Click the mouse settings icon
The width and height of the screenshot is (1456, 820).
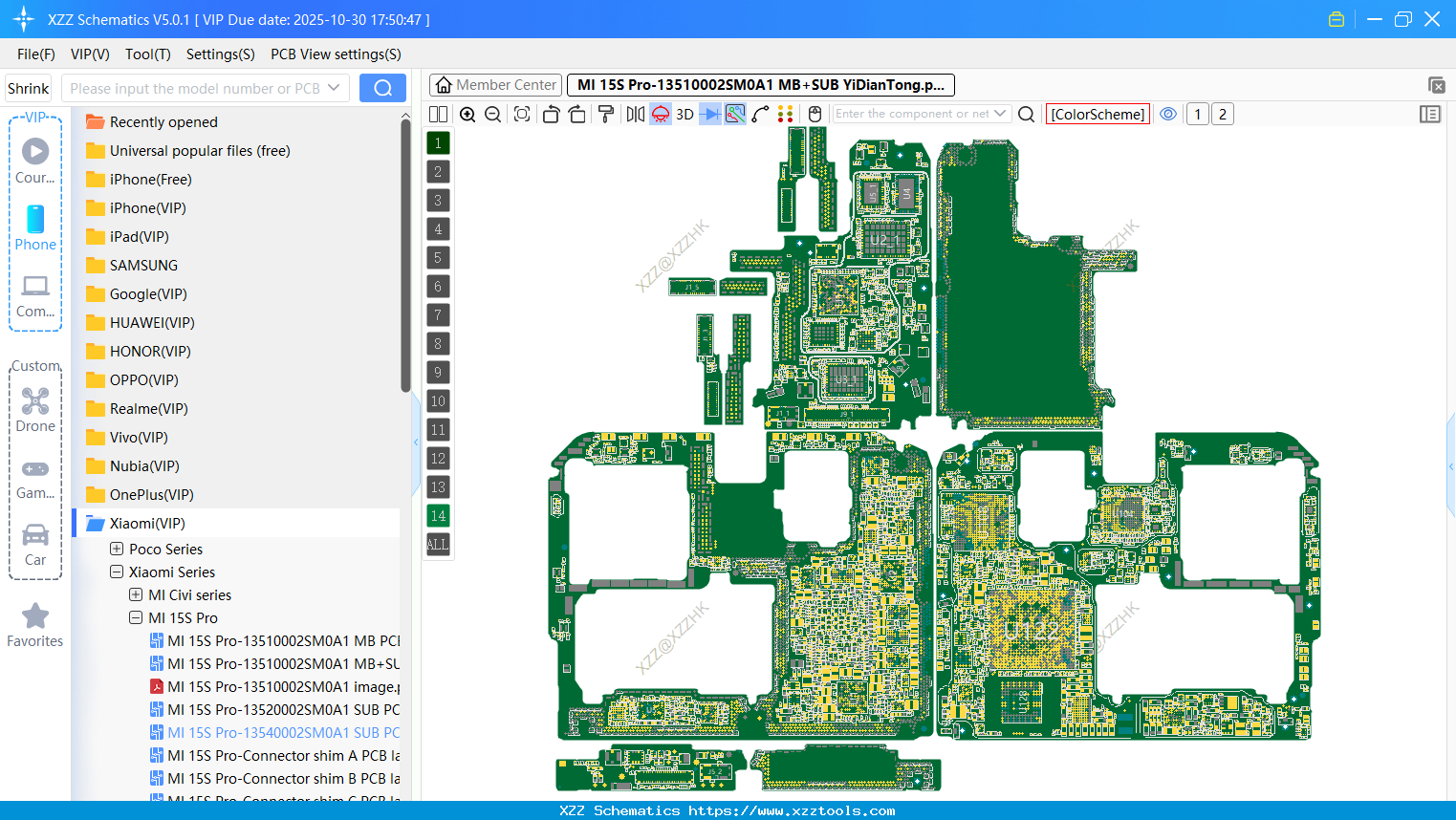[x=815, y=114]
